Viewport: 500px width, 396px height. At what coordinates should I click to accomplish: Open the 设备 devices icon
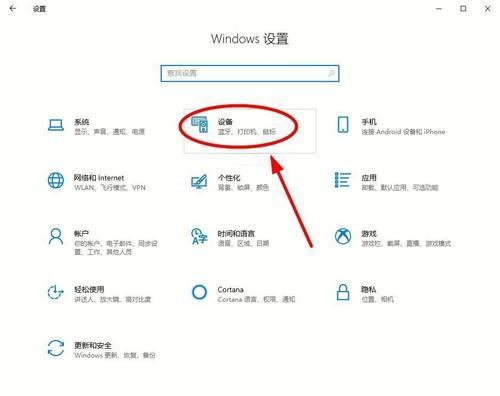[200, 125]
